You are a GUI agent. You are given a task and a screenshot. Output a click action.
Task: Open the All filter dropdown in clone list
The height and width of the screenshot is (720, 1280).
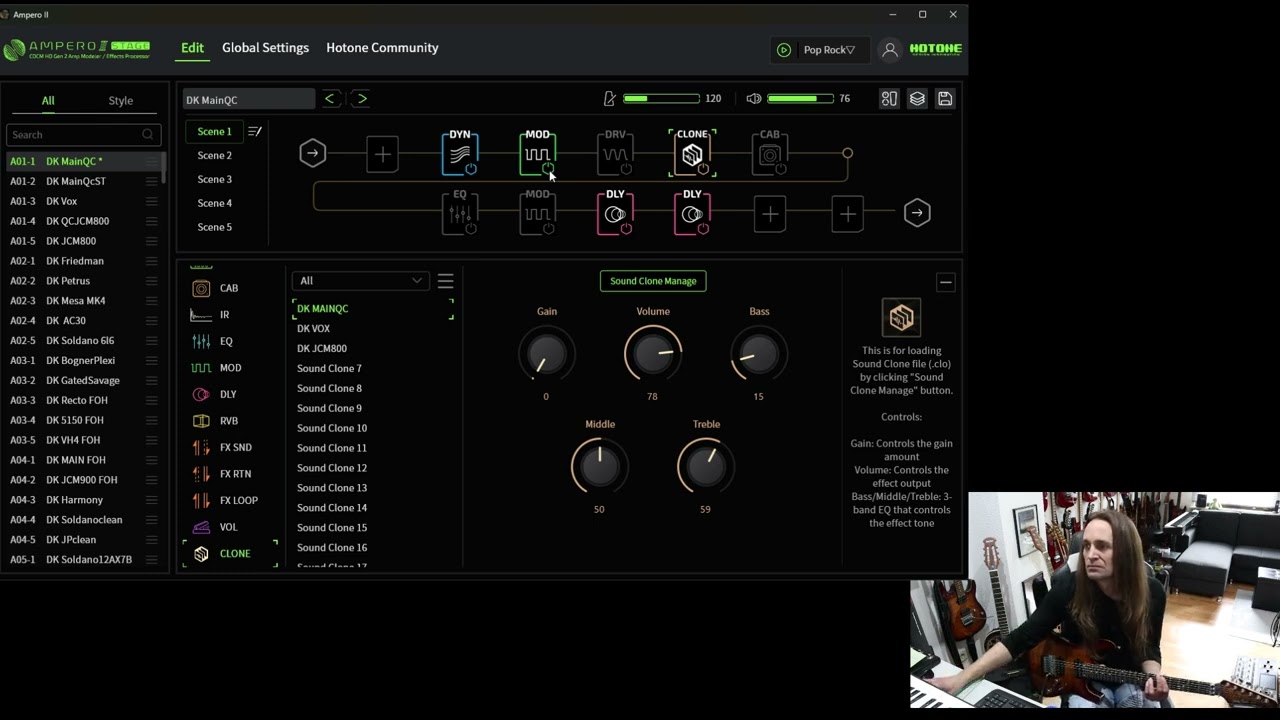coord(360,281)
